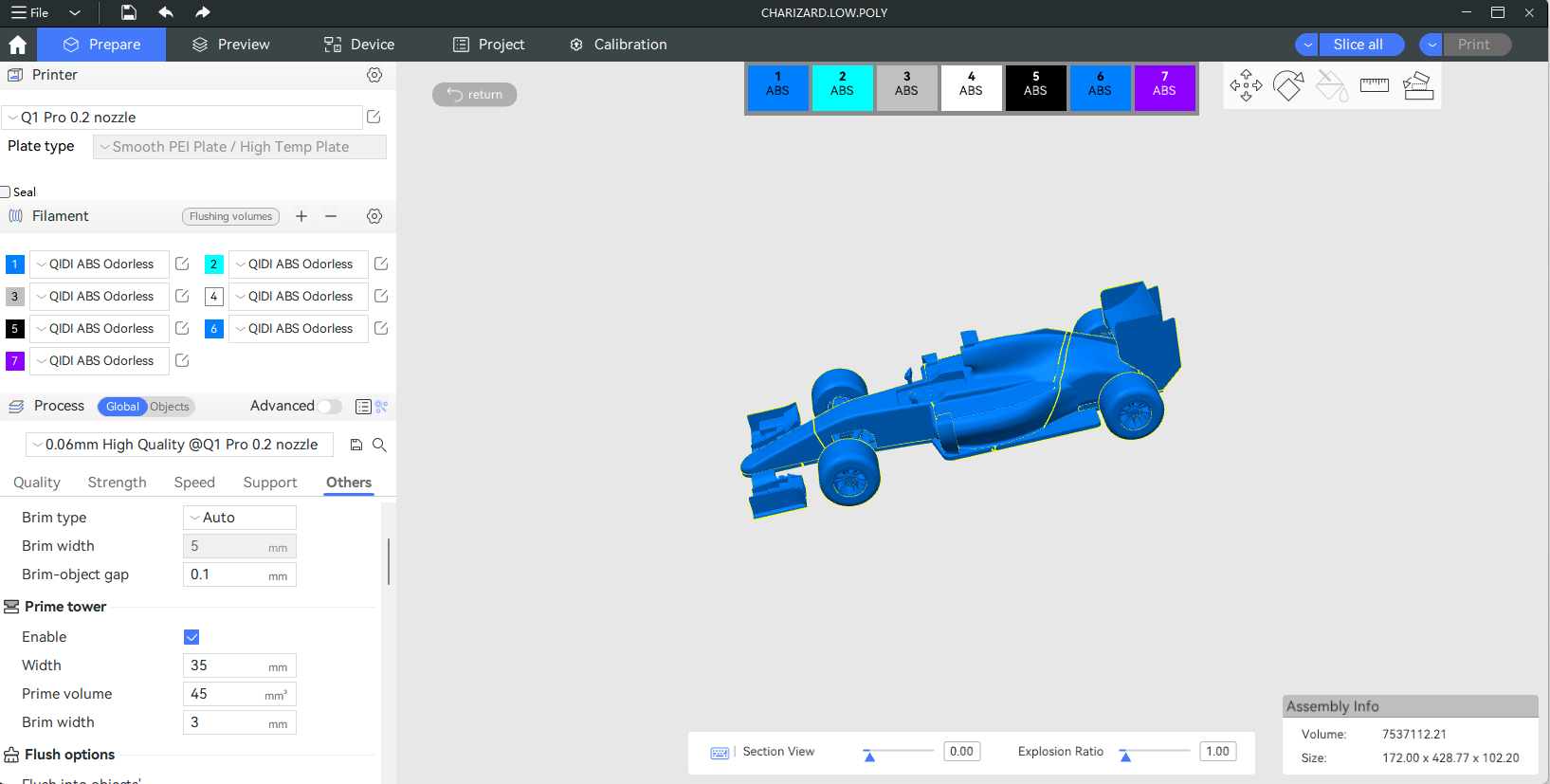Open the 0.06mm High Quality process preset dropdown

point(179,445)
